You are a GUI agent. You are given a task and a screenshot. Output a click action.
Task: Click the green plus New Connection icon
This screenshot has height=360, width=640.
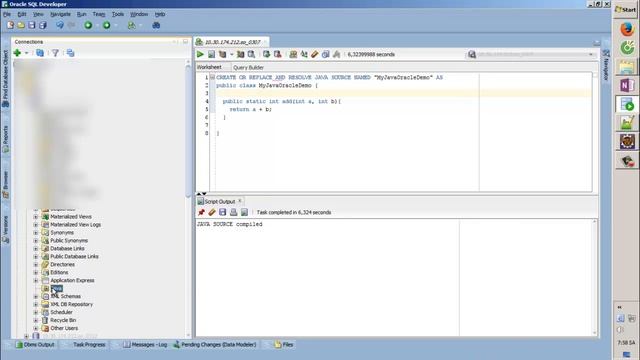[x=17, y=53]
